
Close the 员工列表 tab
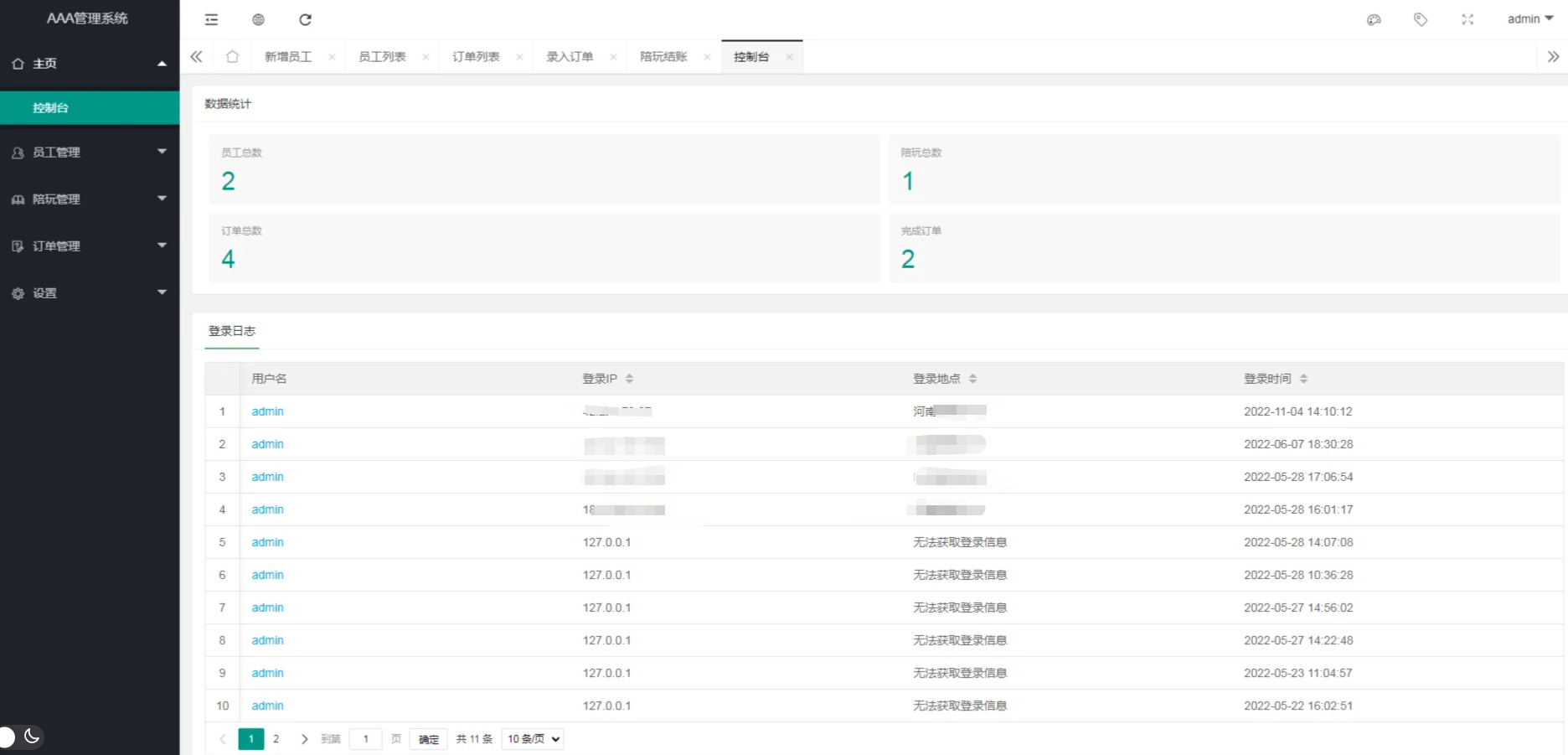click(426, 57)
